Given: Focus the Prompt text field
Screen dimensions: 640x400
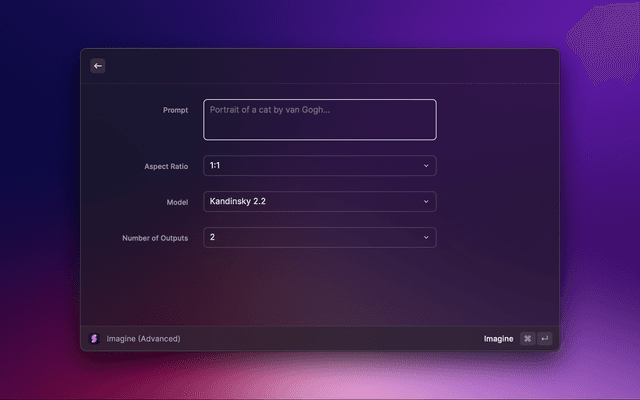Looking at the screenshot, I should click(x=320, y=120).
